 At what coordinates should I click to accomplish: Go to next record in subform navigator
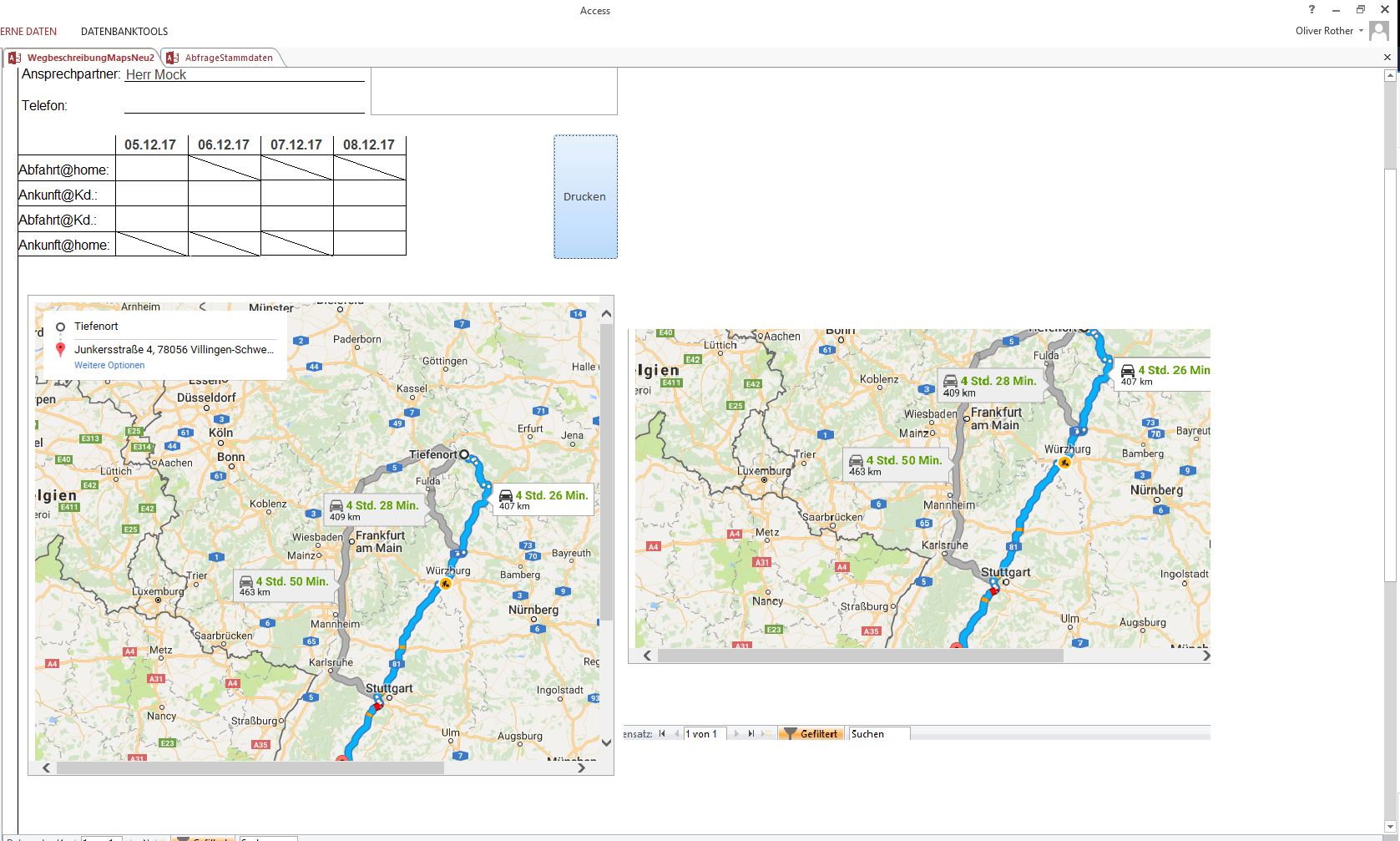[x=735, y=734]
